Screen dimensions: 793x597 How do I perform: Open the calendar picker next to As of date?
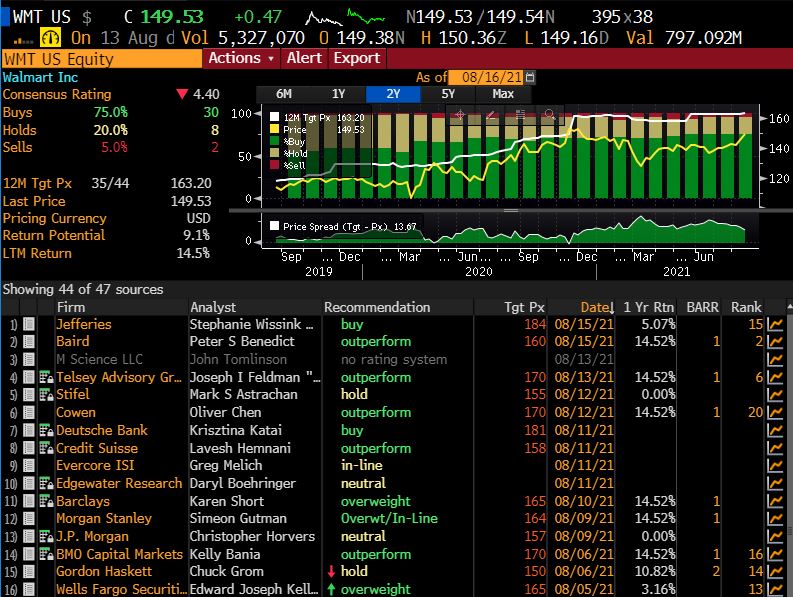click(530, 77)
